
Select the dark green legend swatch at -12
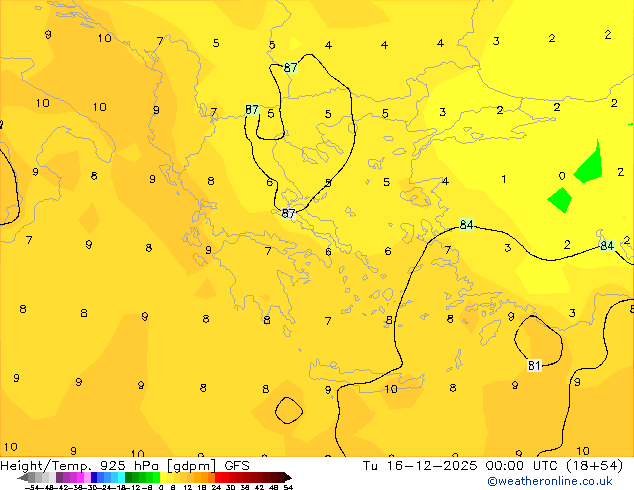129,477
